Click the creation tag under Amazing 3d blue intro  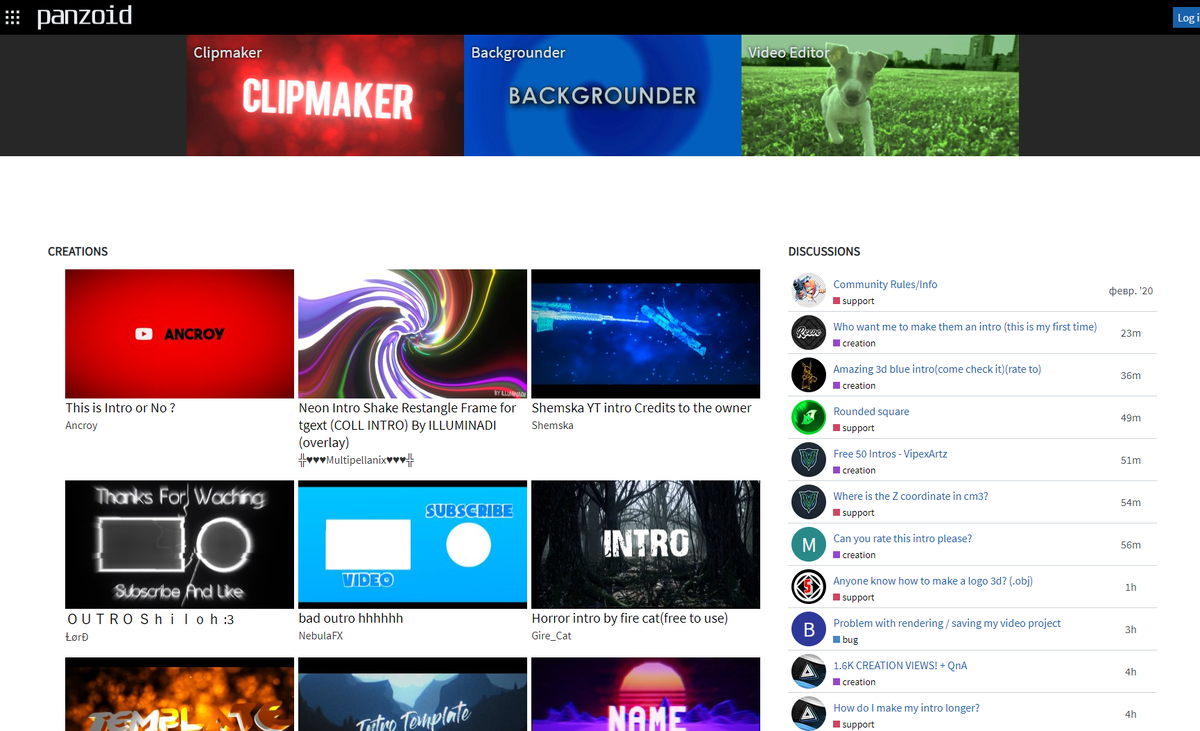pos(854,386)
